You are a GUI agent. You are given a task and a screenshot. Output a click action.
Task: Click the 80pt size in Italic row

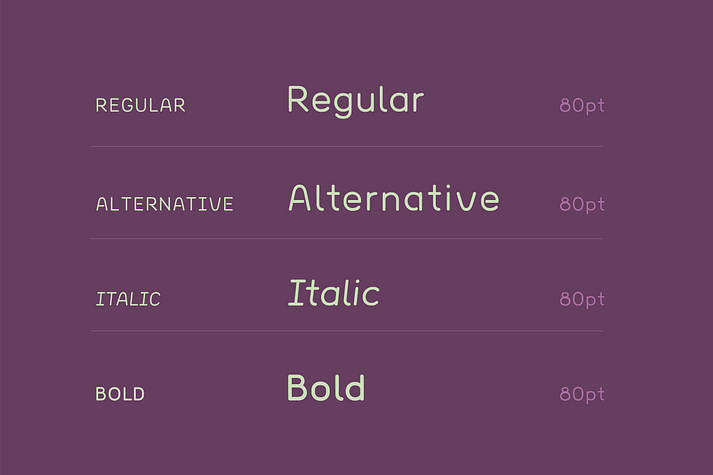click(582, 300)
